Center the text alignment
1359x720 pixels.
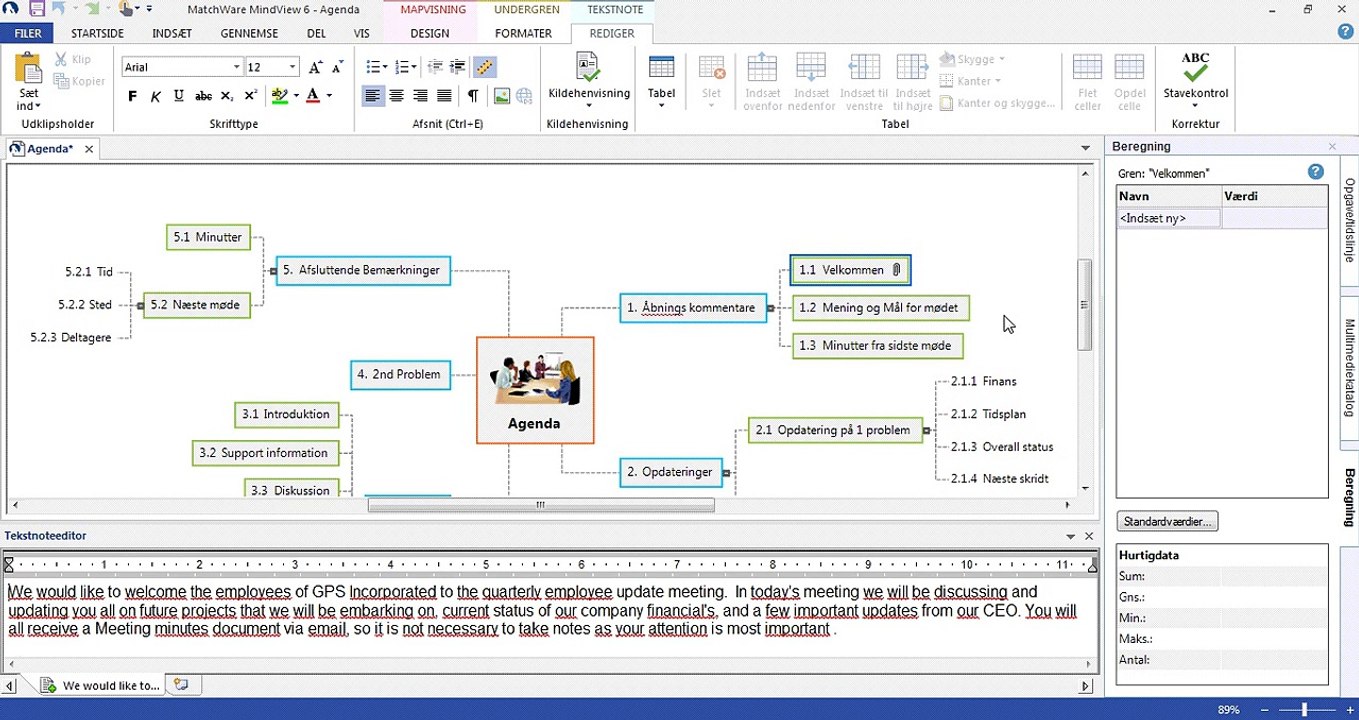pyautogui.click(x=397, y=96)
